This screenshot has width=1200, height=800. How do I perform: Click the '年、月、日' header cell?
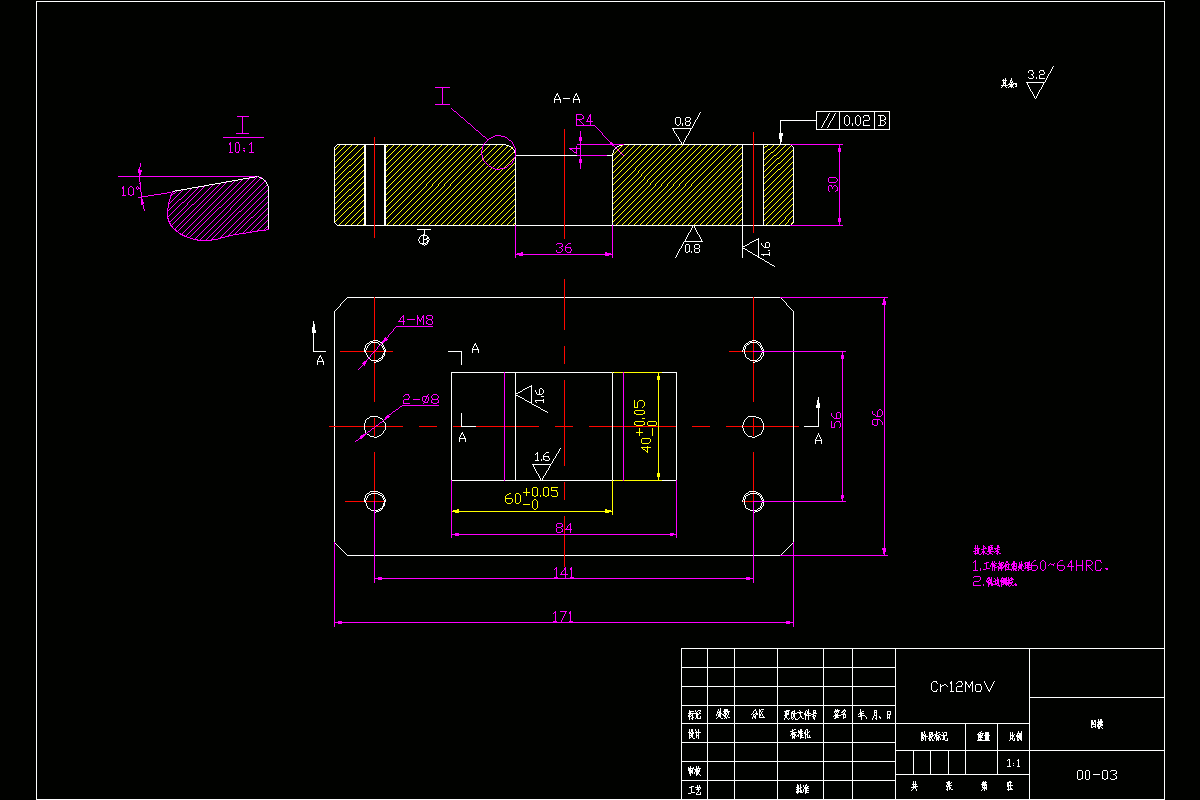click(874, 715)
